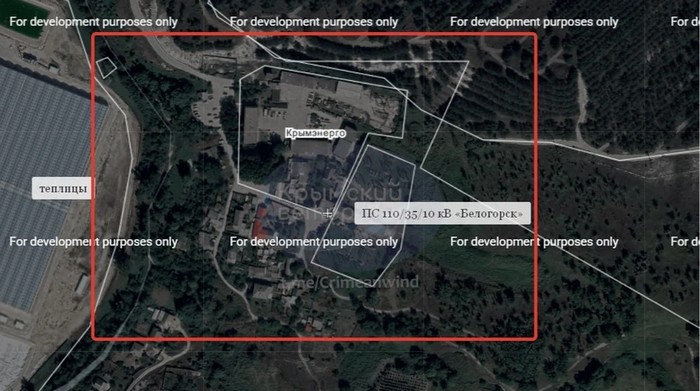
Task: Click the top-left «For development purposes only» watermark
Action: click(x=93, y=22)
